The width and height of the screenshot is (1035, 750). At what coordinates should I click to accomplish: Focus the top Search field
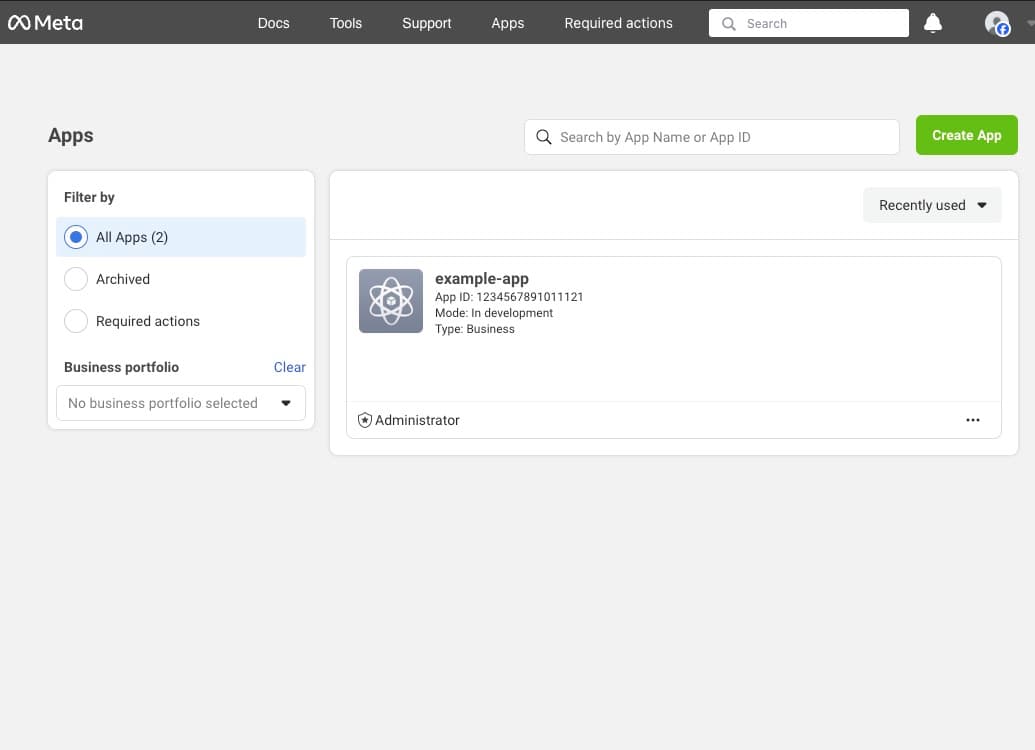point(809,23)
